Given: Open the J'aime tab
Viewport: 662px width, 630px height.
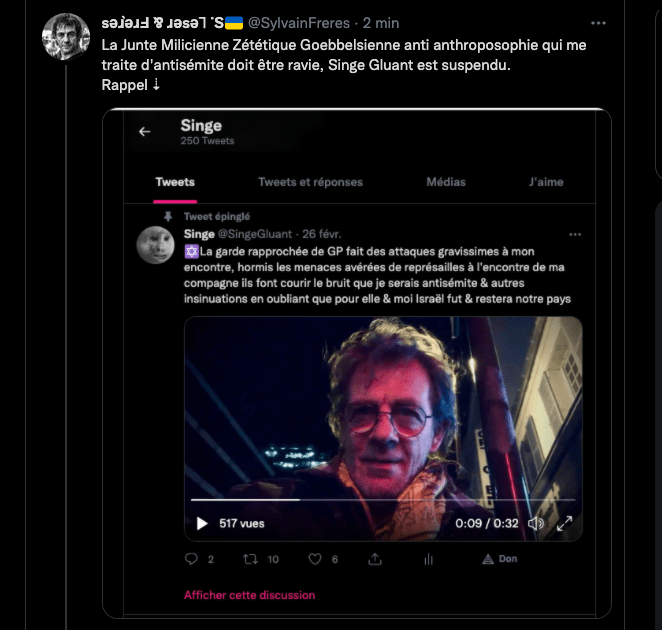Looking at the screenshot, I should pos(546,182).
